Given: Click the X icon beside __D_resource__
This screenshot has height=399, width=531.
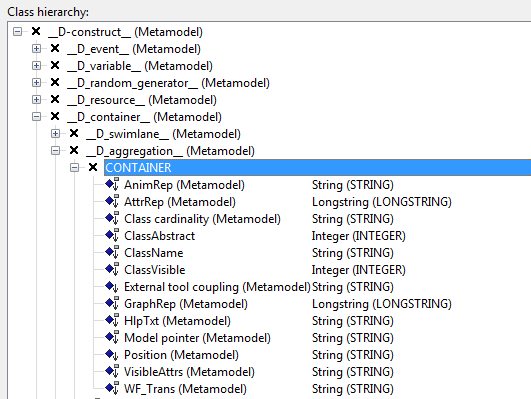Looking at the screenshot, I should pos(55,99).
